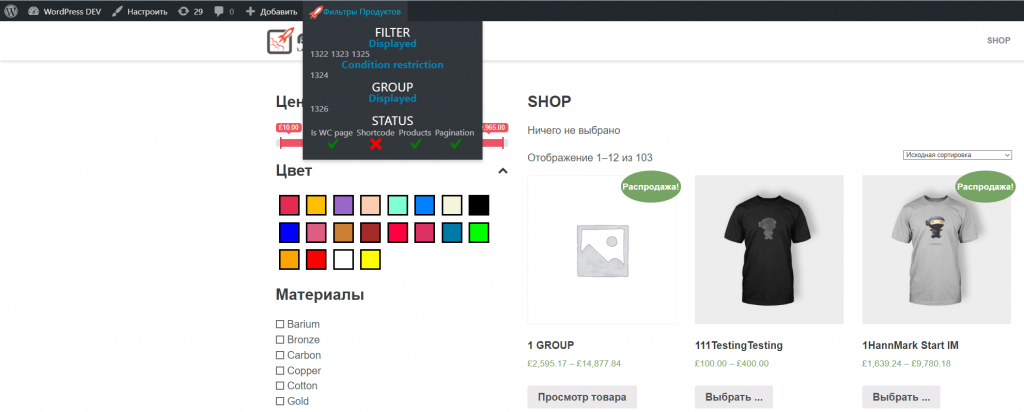Click the Настроить customize brush icon
Viewport: 1024px width, 412px height.
(x=118, y=11)
